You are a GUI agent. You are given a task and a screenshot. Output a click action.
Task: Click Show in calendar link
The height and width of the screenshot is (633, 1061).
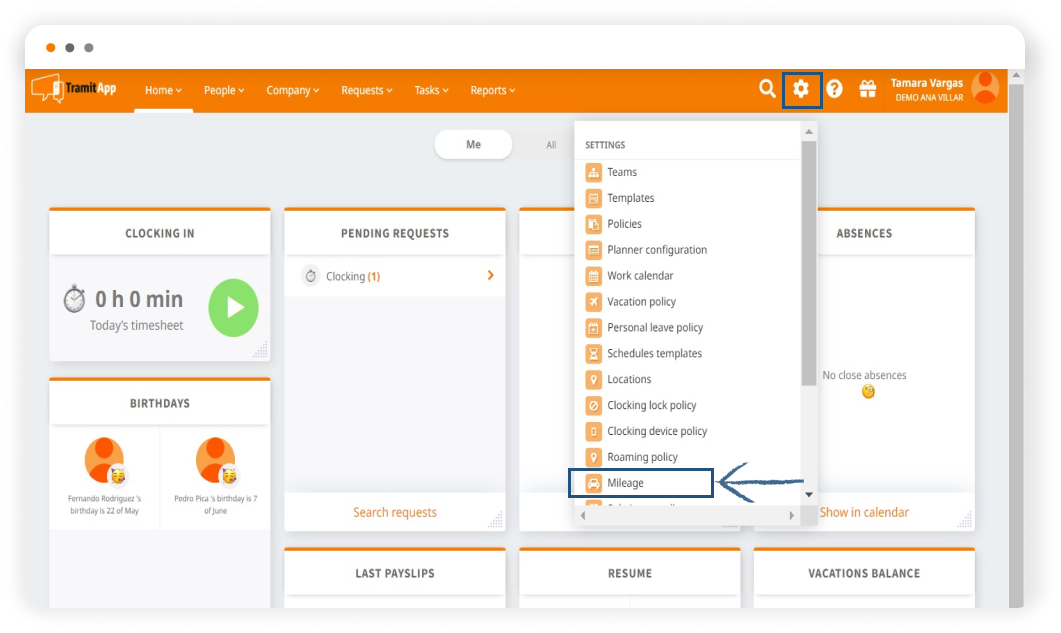pyautogui.click(x=864, y=512)
